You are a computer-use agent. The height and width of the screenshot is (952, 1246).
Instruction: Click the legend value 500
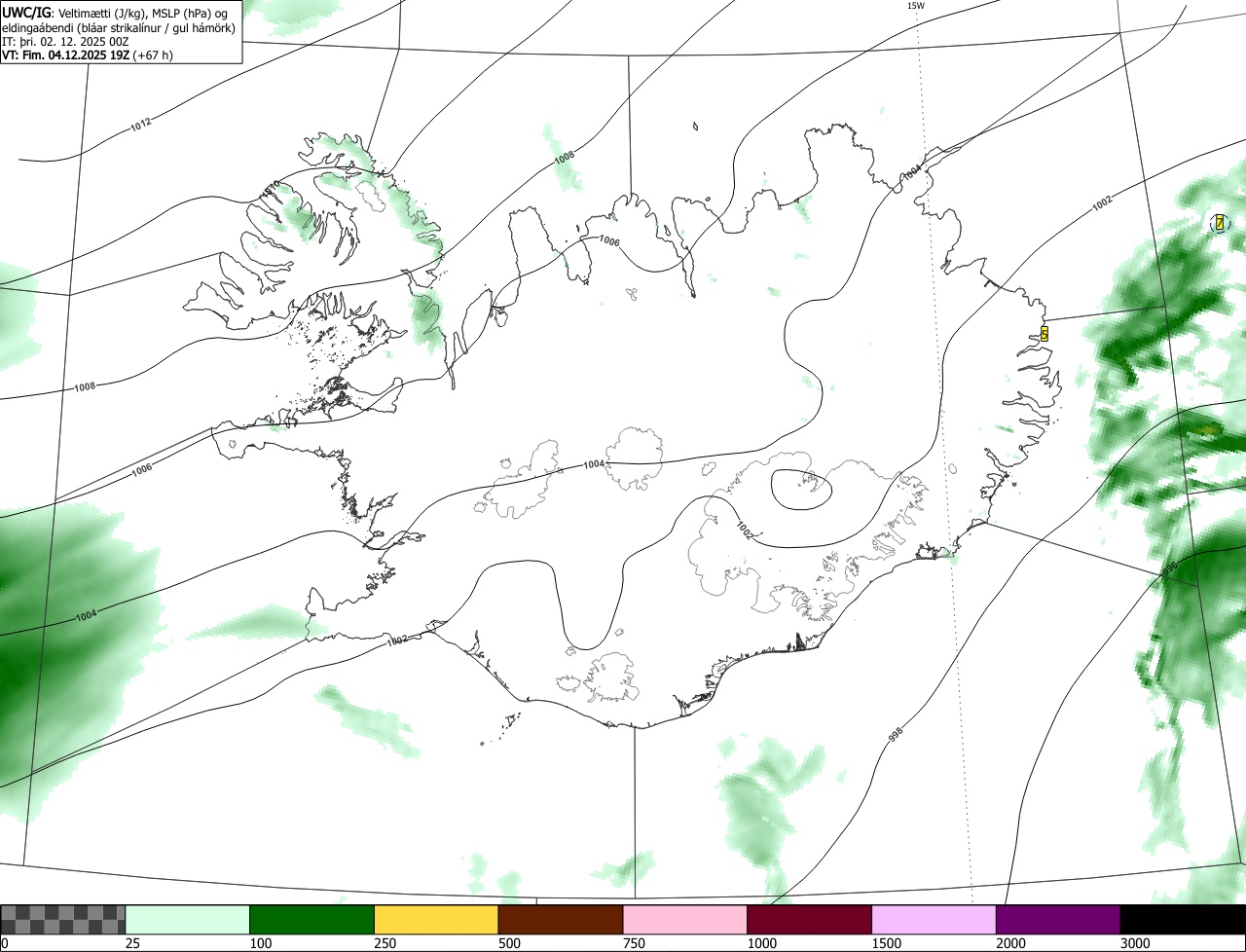coord(509,943)
